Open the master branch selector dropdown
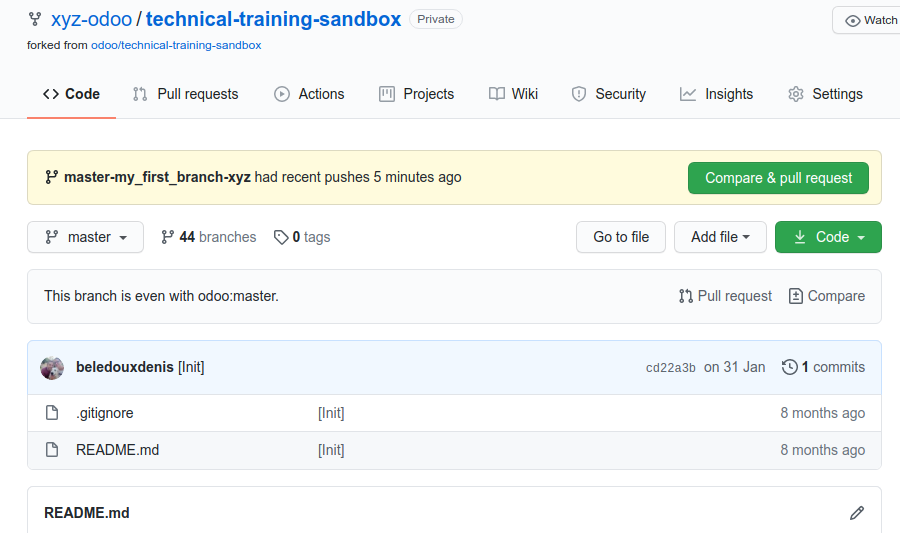Viewport: 900px width, 533px height. point(86,237)
